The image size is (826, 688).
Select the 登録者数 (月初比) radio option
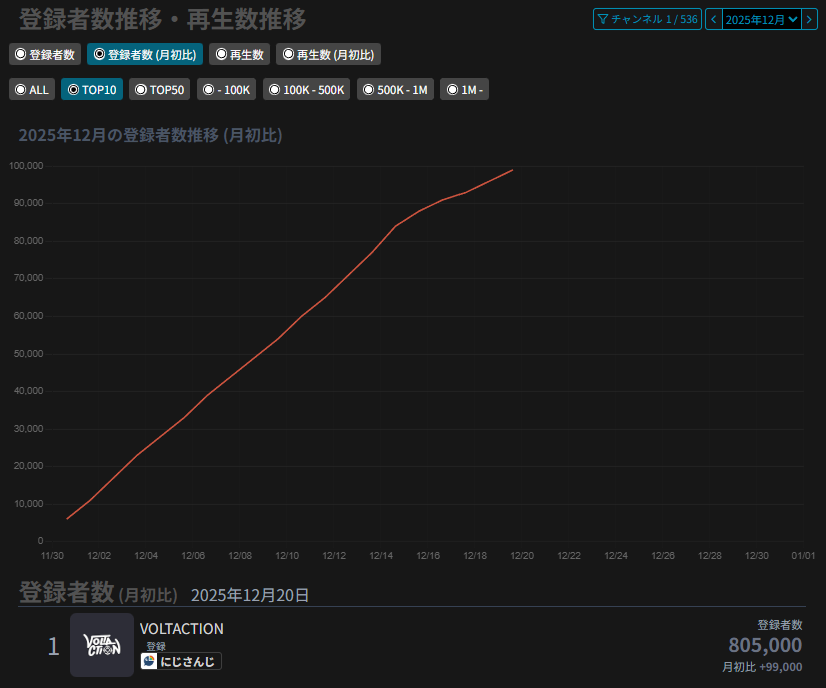tap(145, 54)
